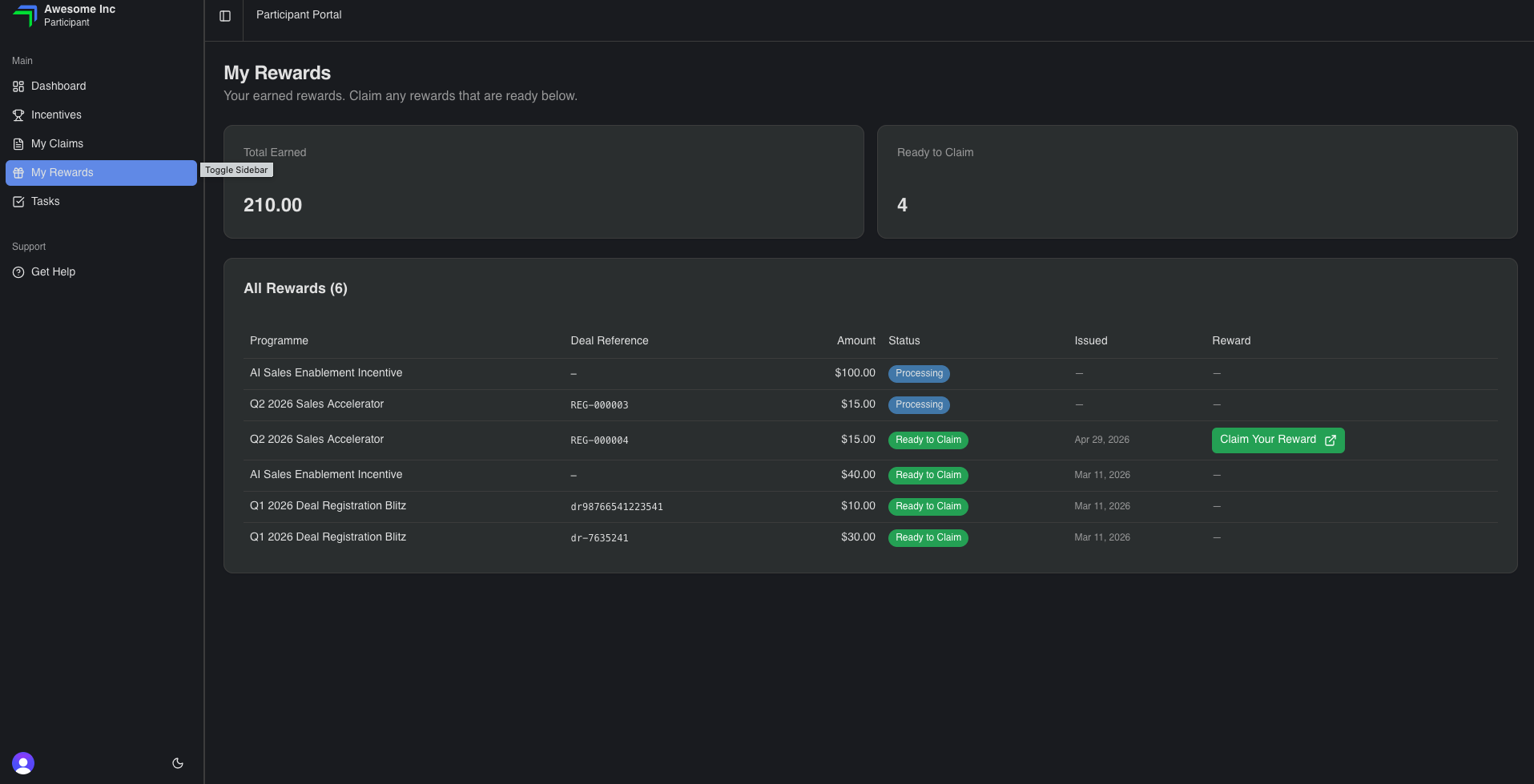Click the $10.00 amount cell

pyautogui.click(x=858, y=506)
